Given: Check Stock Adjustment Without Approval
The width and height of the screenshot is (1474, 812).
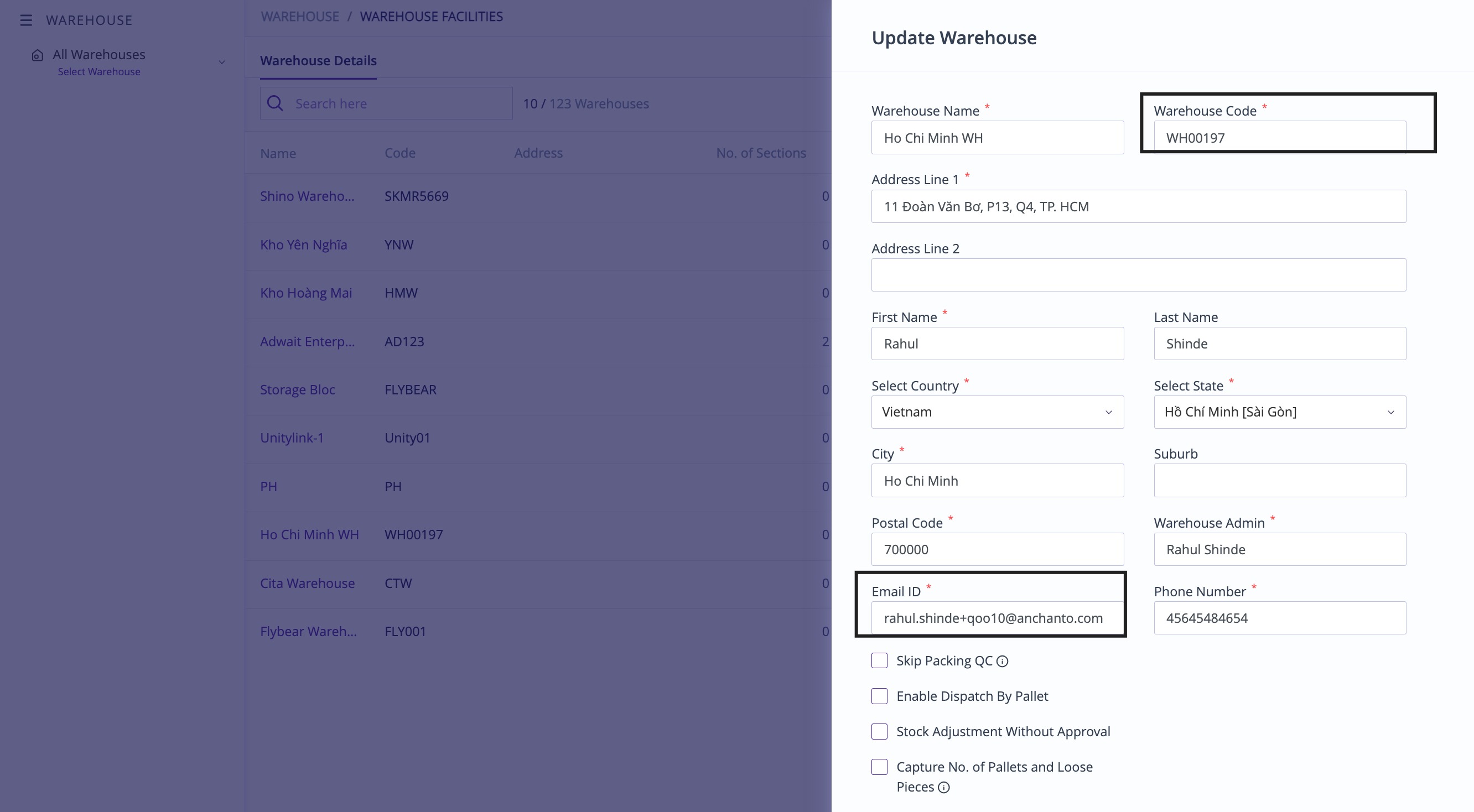Looking at the screenshot, I should tap(880, 731).
